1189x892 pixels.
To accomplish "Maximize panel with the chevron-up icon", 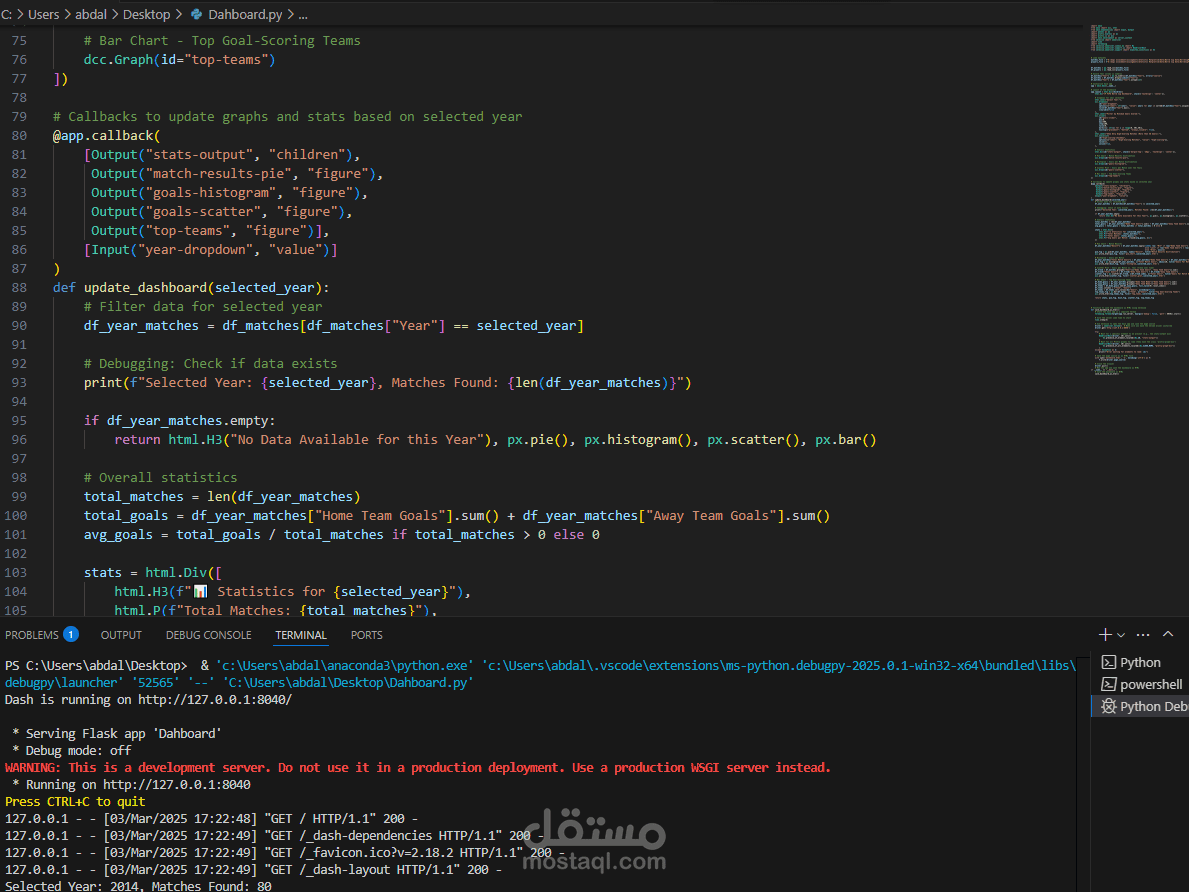I will (x=1168, y=634).
